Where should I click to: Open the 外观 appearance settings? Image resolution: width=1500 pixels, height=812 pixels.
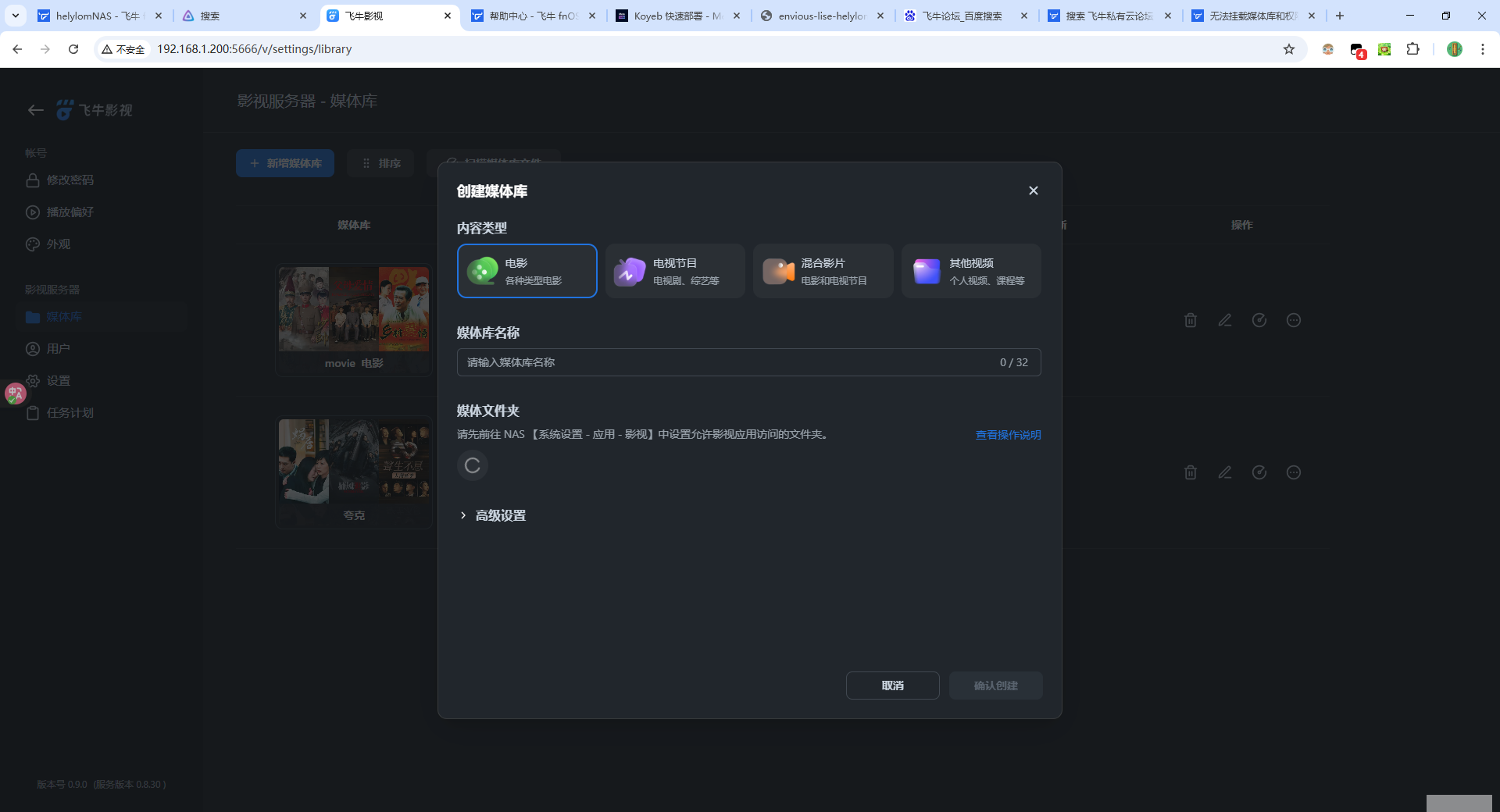(x=58, y=244)
